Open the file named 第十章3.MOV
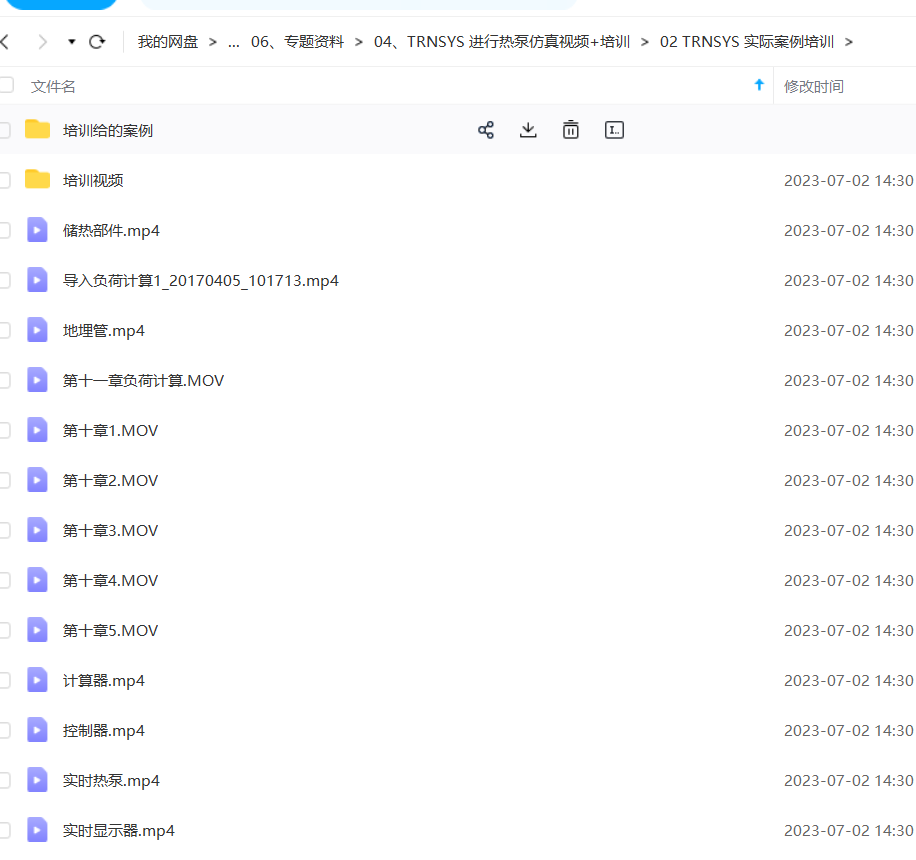This screenshot has width=916, height=860. click(x=110, y=530)
